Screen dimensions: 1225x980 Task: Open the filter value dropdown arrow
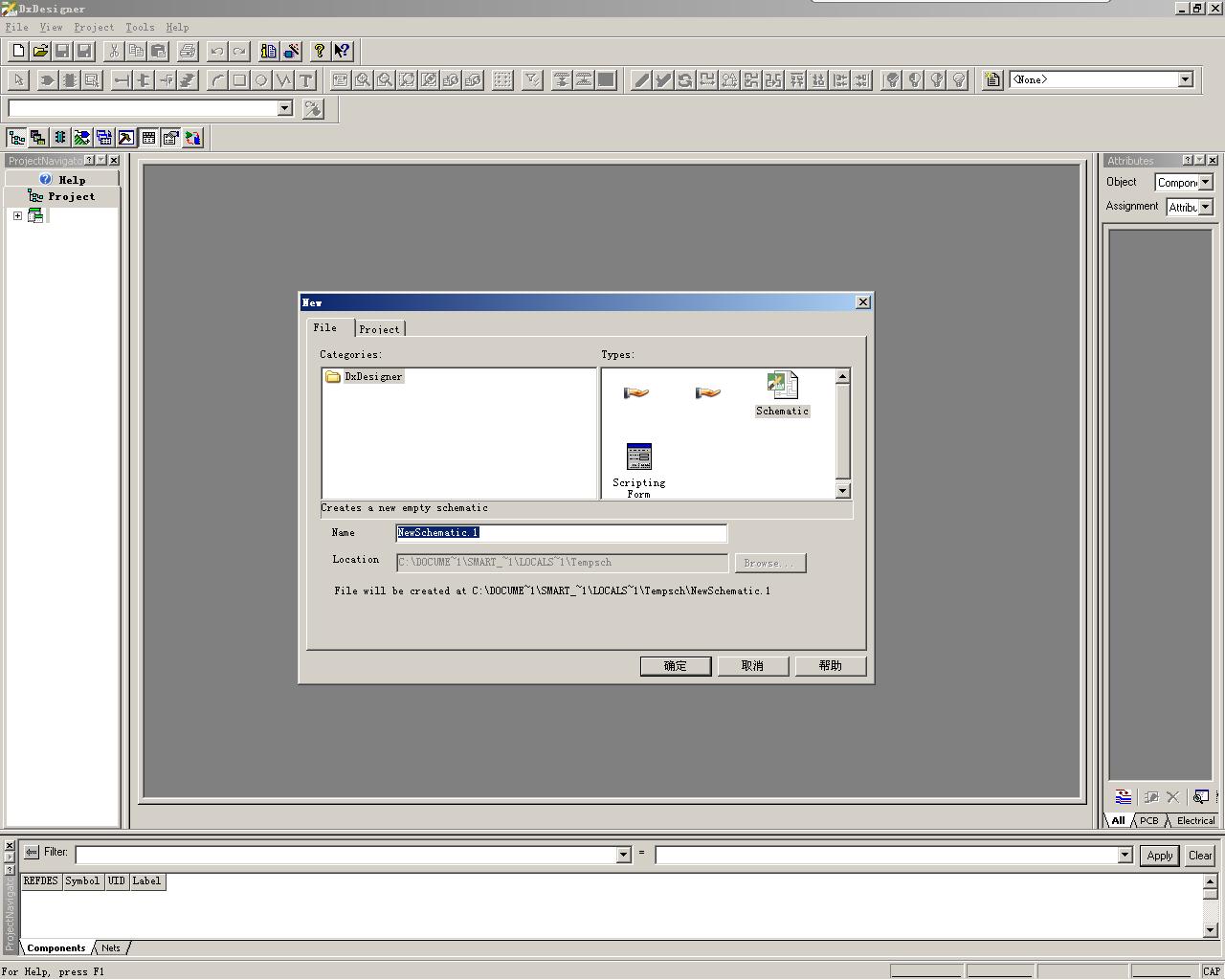click(x=1125, y=855)
